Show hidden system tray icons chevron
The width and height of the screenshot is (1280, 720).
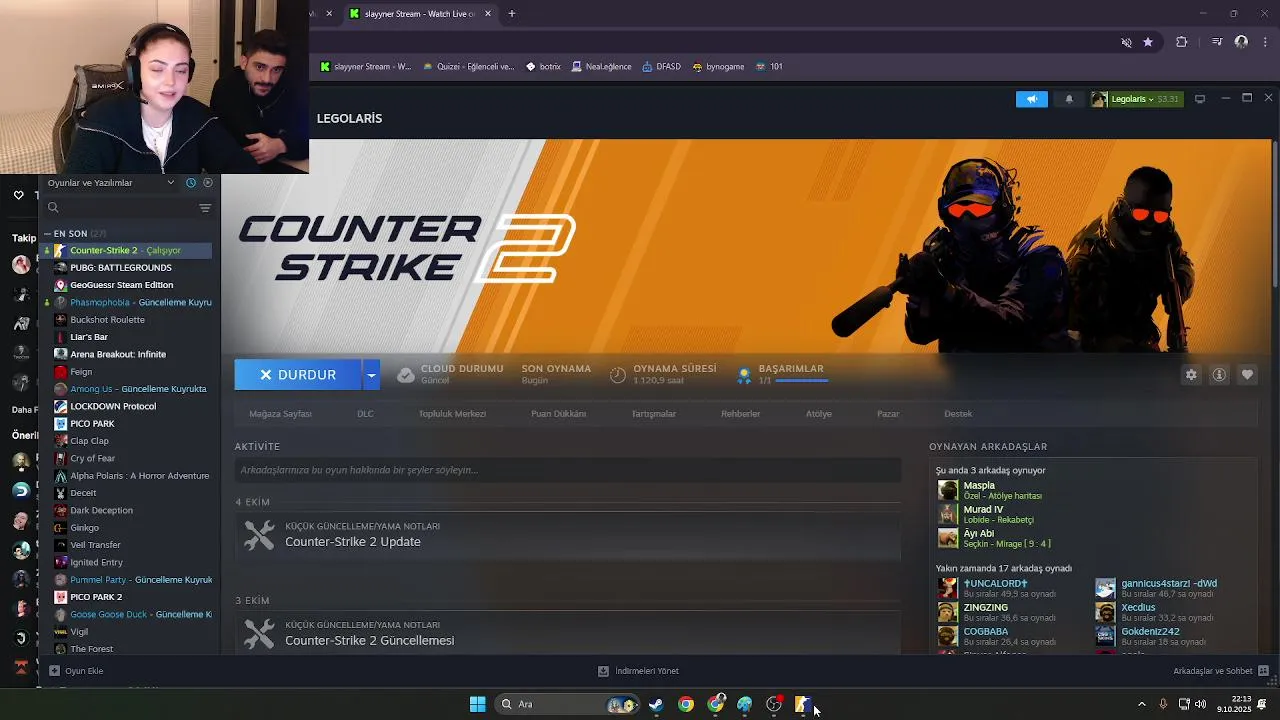1142,704
